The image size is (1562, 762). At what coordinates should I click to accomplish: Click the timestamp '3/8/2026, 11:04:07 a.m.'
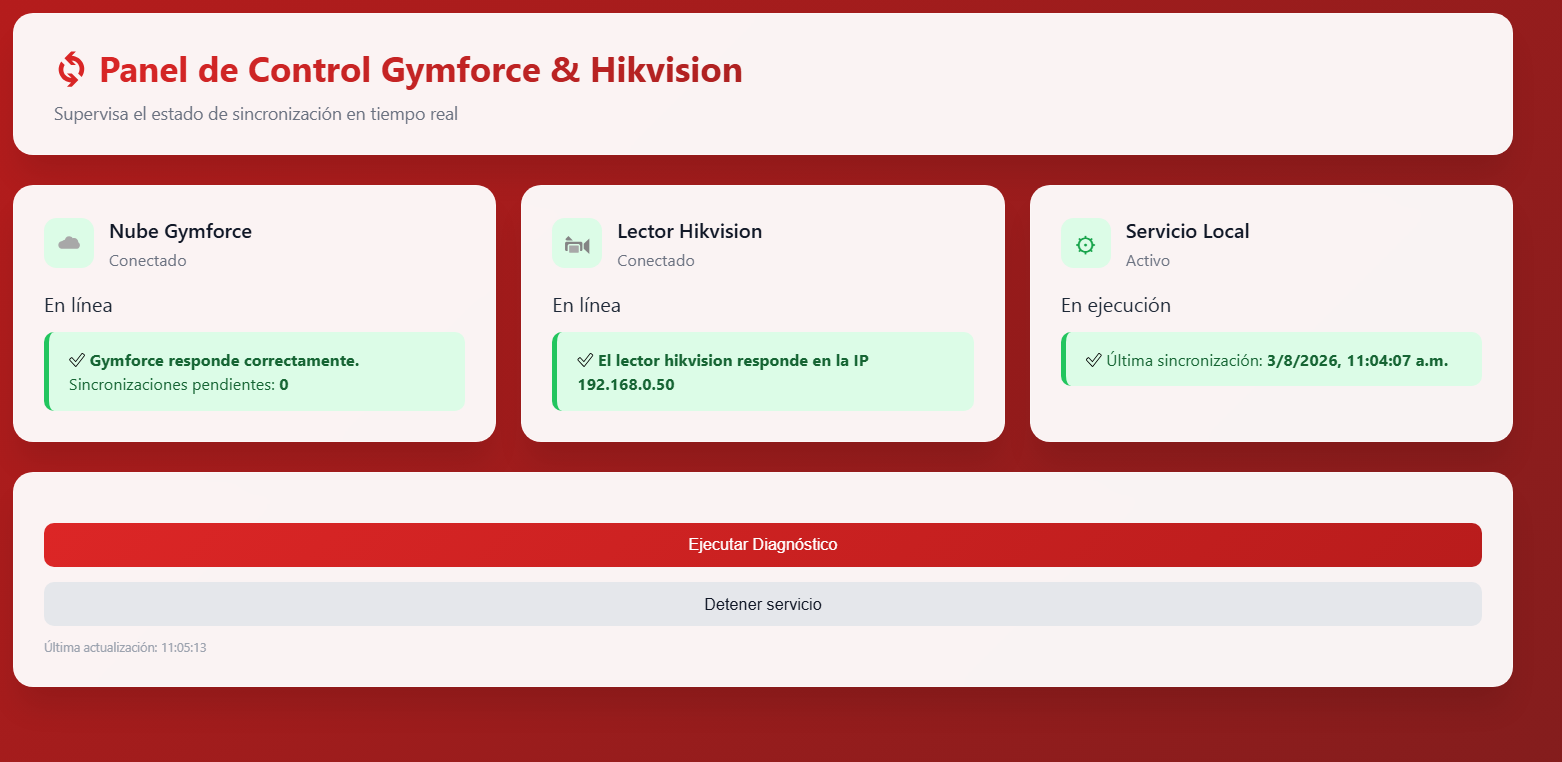1357,360
